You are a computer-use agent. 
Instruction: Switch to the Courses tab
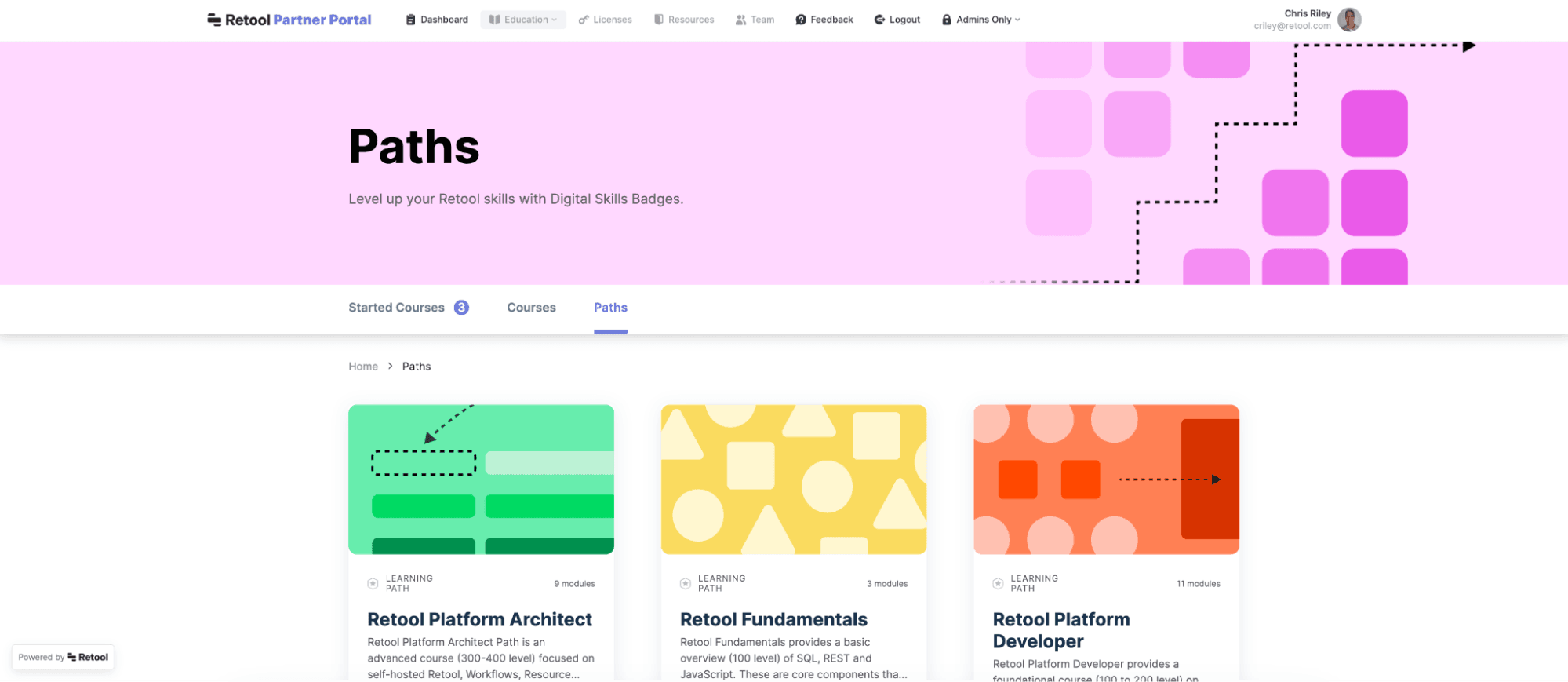pyautogui.click(x=531, y=308)
